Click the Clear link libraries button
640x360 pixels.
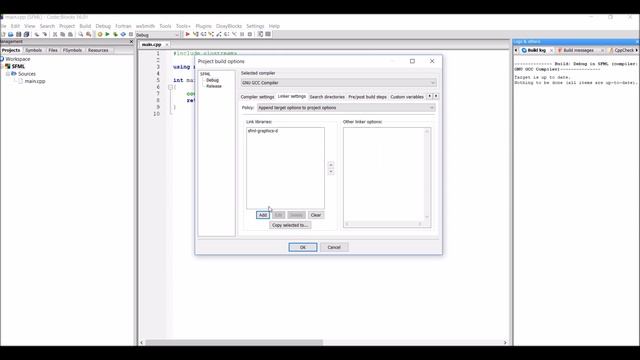pyautogui.click(x=316, y=215)
